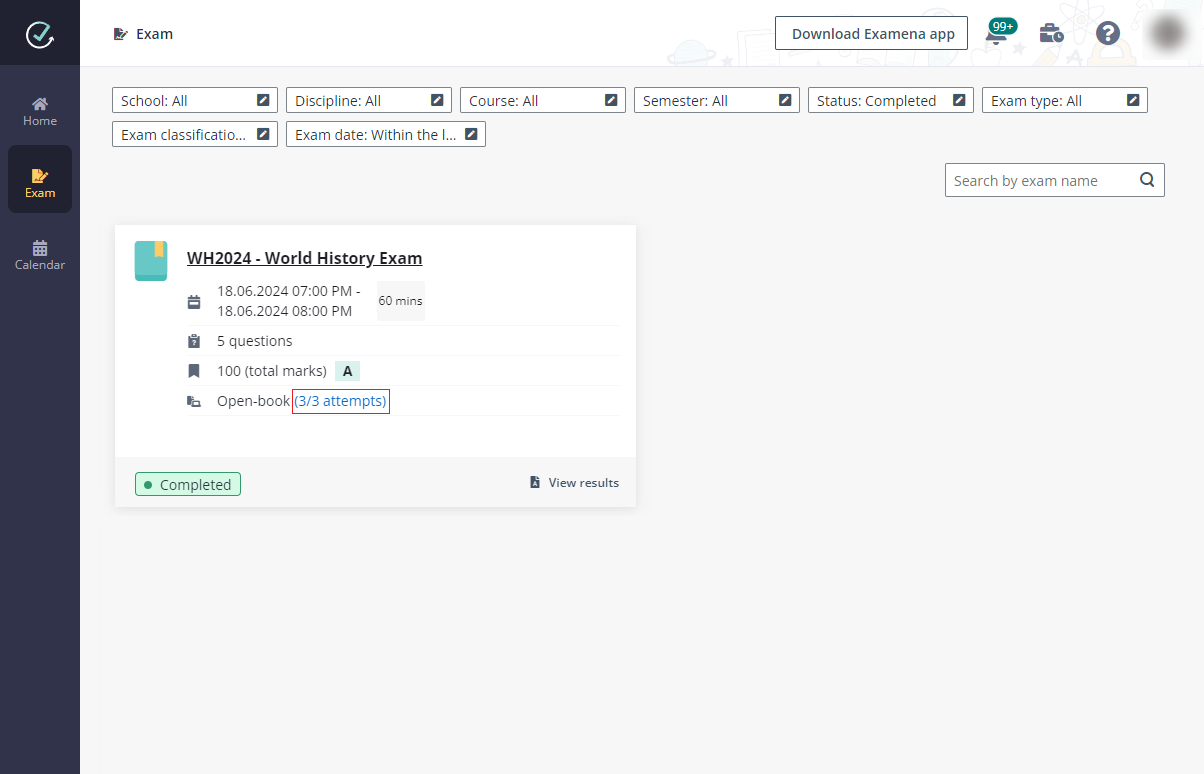Click the user profile avatar
The image size is (1204, 774).
click(1167, 34)
